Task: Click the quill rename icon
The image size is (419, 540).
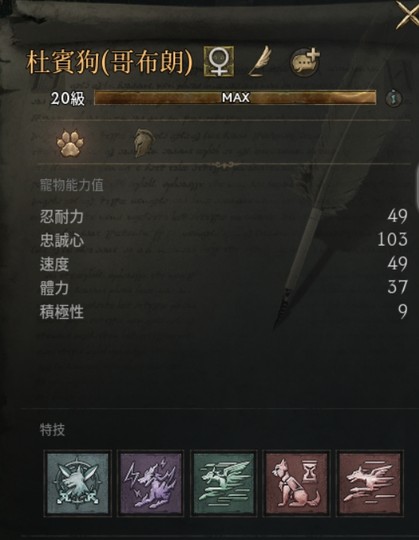Action: [260, 62]
